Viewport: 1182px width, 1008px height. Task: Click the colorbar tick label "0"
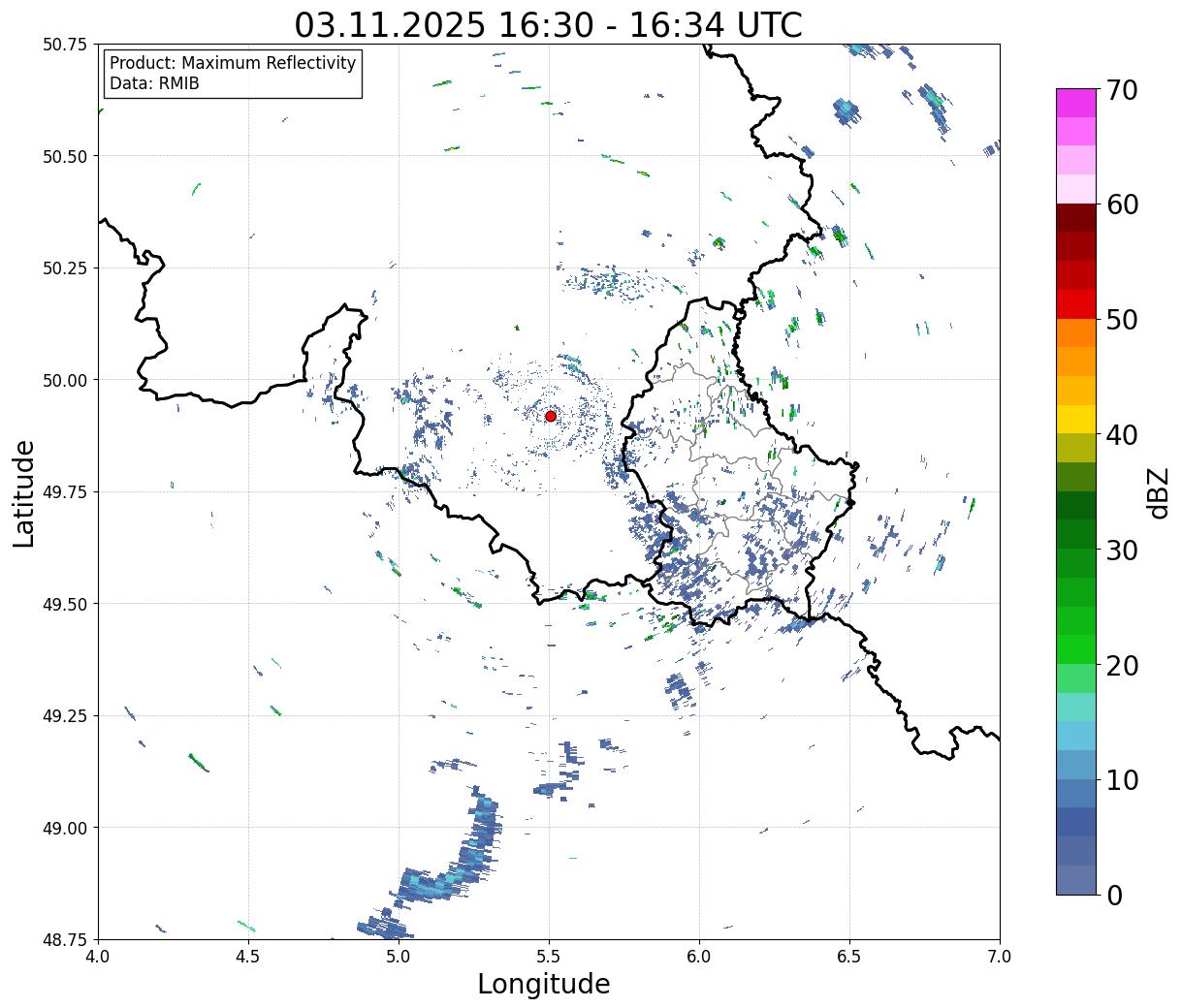coord(1114,896)
